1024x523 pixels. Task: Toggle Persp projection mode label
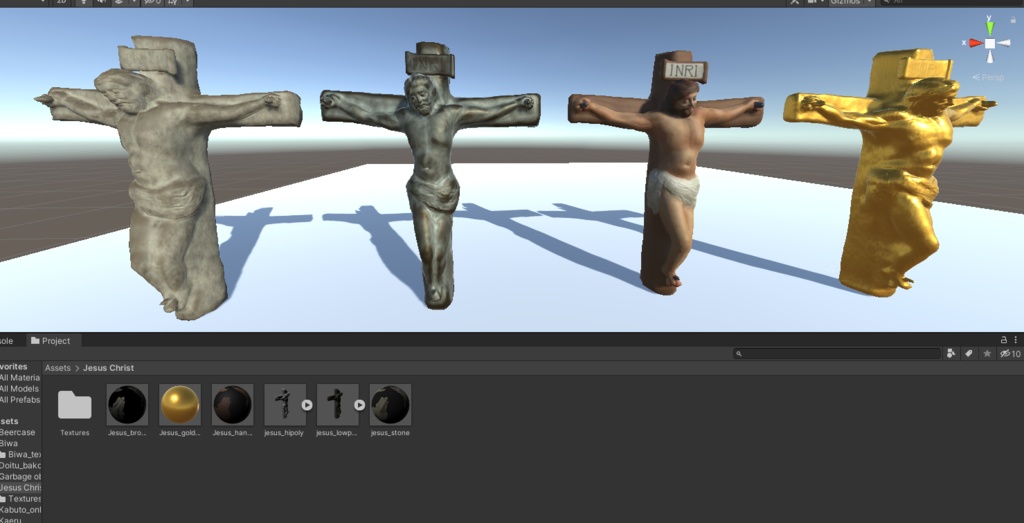click(988, 77)
